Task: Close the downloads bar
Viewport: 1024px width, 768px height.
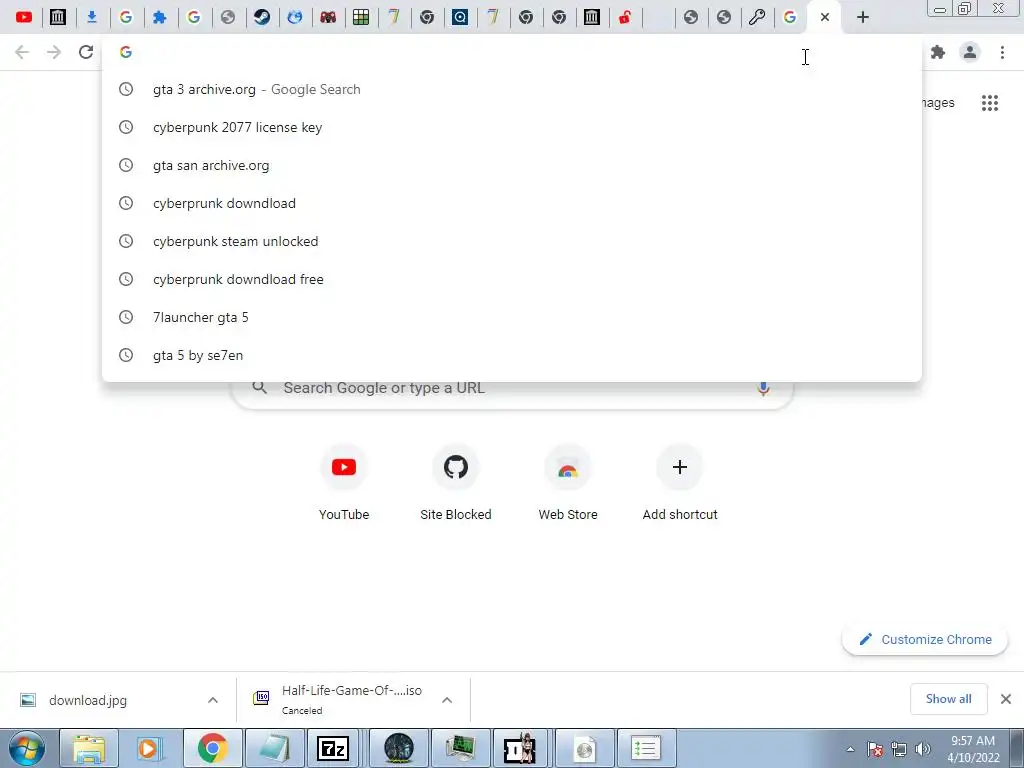Action: pos(1006,699)
